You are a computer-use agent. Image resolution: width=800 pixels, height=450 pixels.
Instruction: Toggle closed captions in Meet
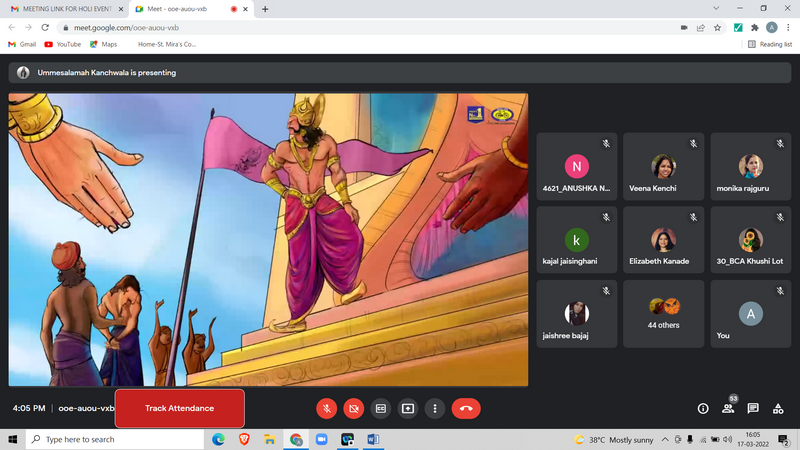[381, 409]
